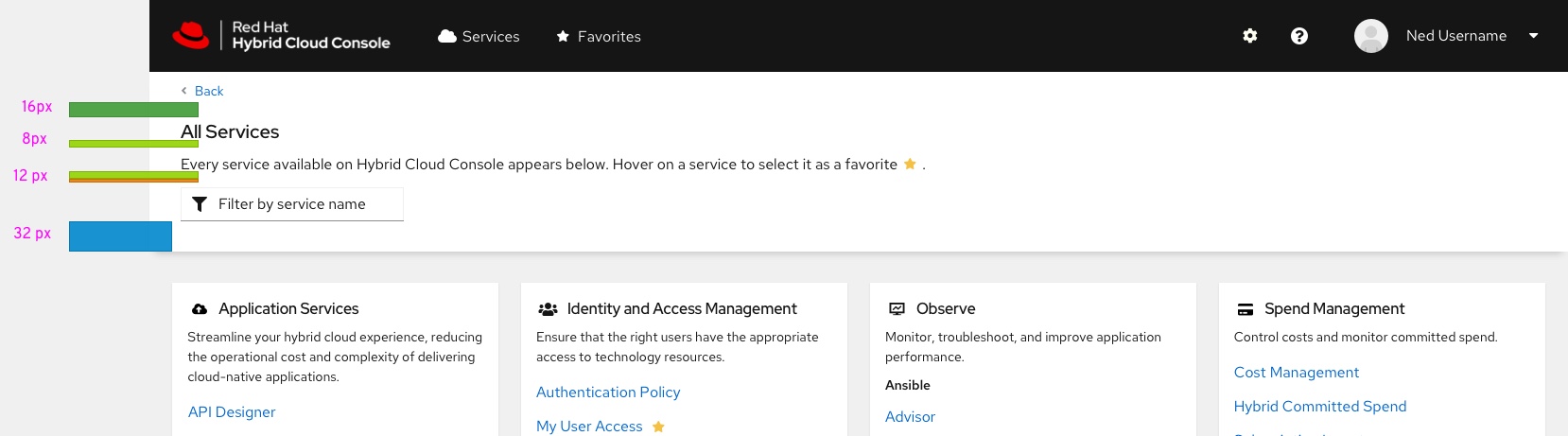Viewport: 1568px width, 436px height.
Task: Focus the Filter by service name field
Action: 303,204
